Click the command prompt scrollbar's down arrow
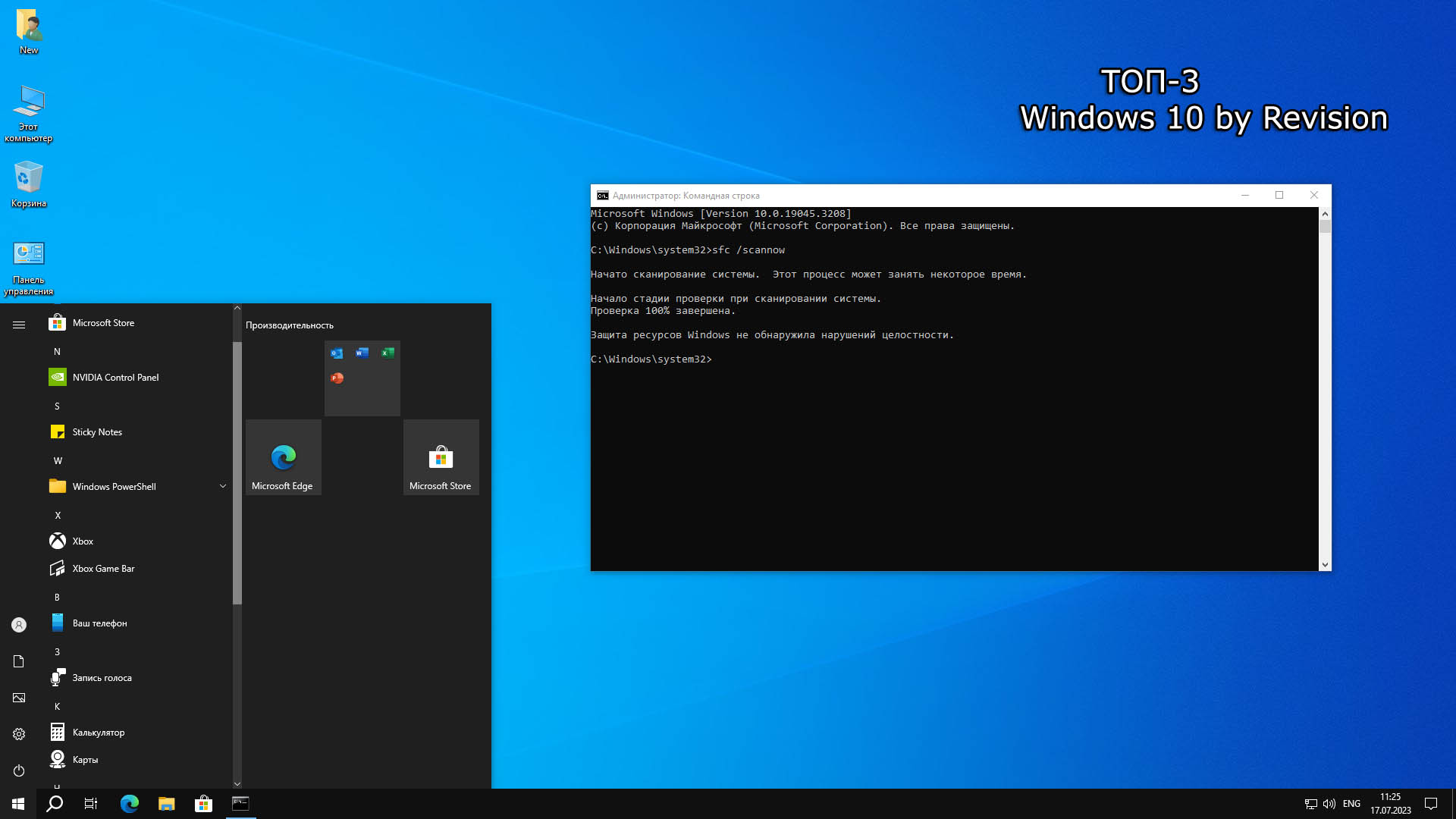The height and width of the screenshot is (819, 1456). coord(1325,565)
